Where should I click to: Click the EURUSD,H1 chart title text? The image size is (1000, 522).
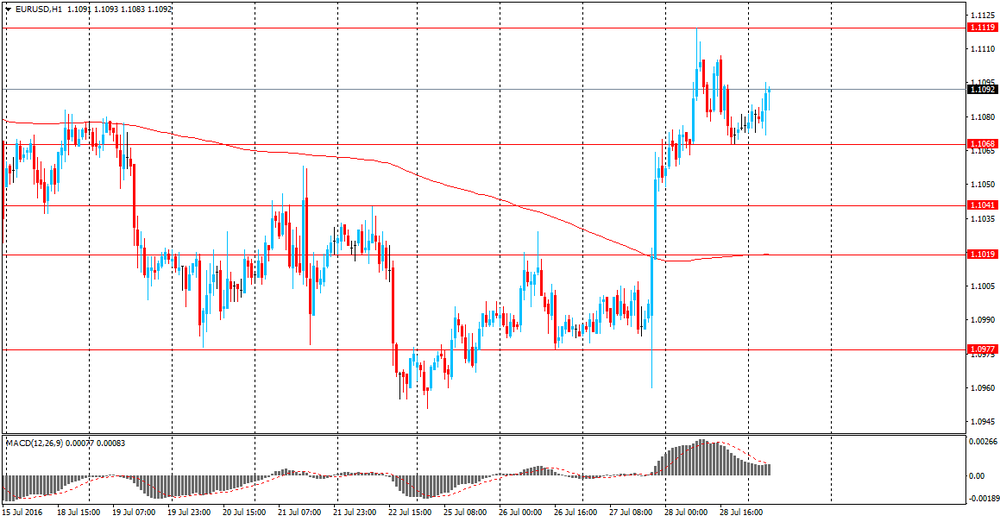pyautogui.click(x=39, y=10)
